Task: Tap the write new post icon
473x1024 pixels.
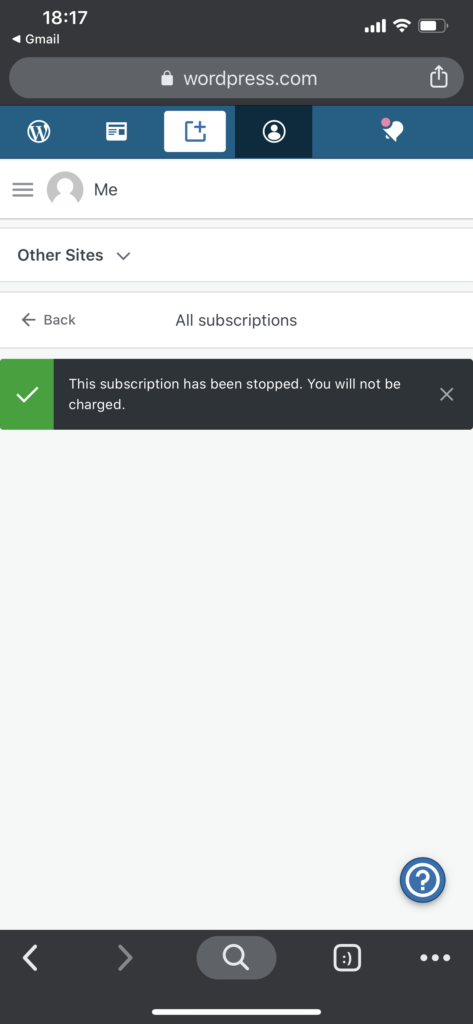Action: point(195,131)
